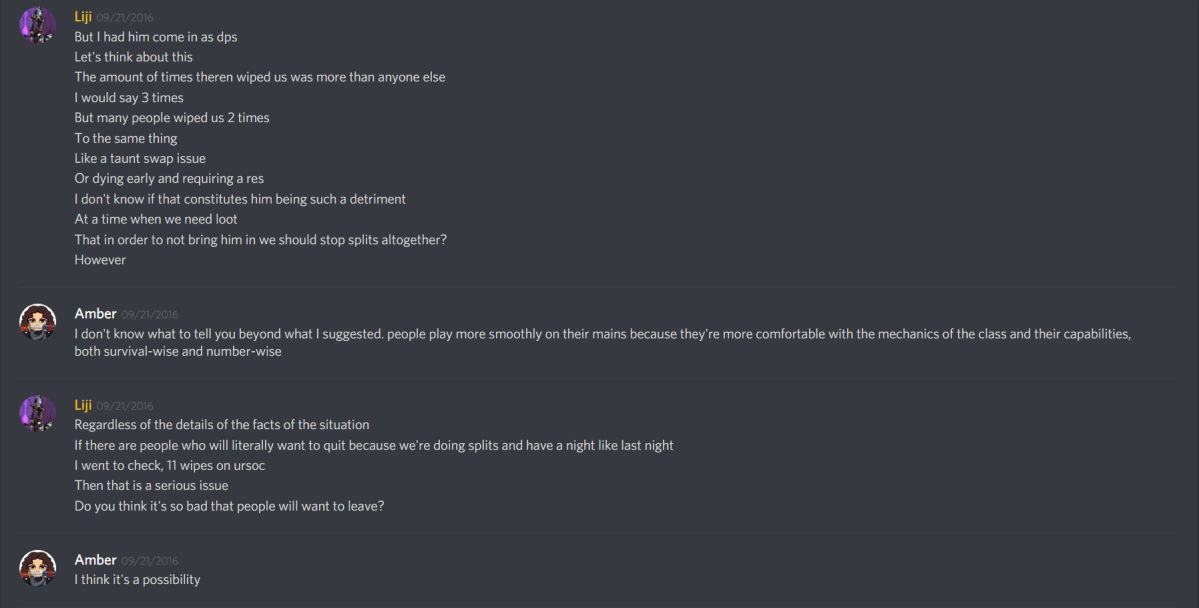1199x608 pixels.
Task: Click the username Liji at the top
Action: tap(82, 16)
